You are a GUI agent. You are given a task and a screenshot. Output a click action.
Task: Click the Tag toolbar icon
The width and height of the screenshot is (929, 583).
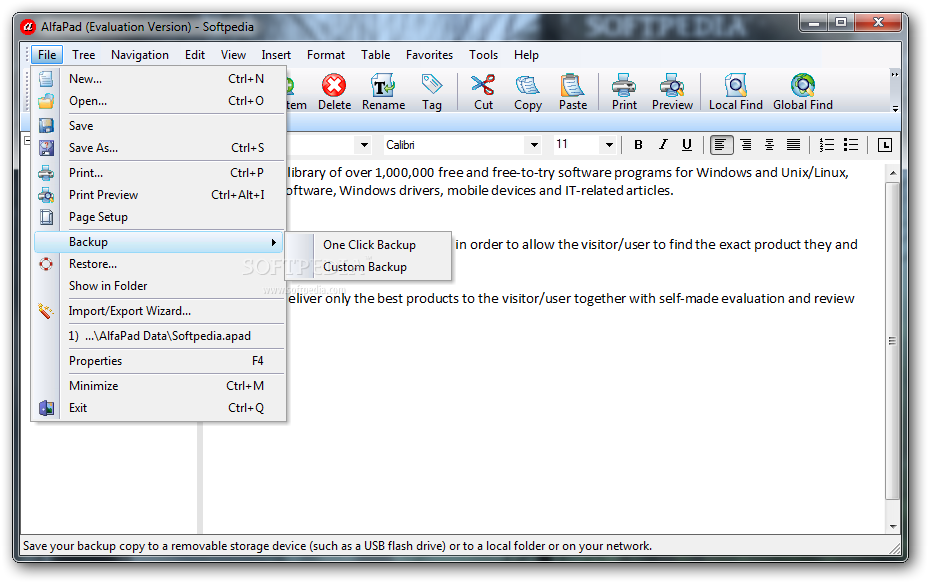(x=431, y=92)
